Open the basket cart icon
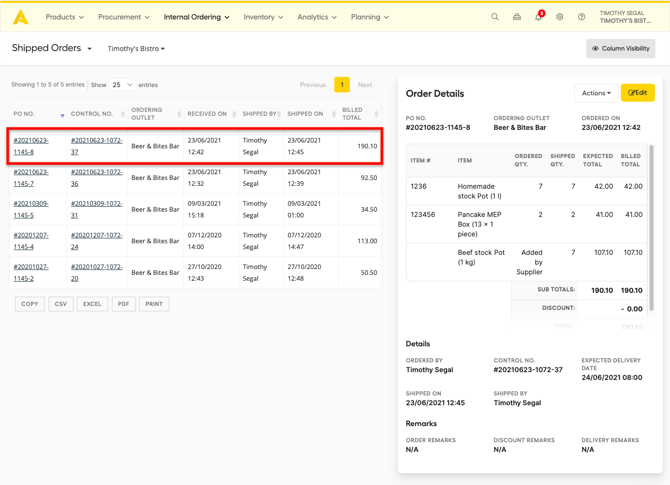The height and width of the screenshot is (485, 670). [517, 17]
